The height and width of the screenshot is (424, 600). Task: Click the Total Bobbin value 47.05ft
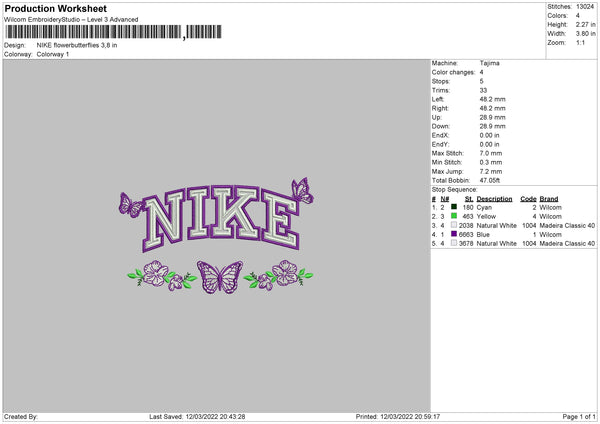tap(490, 180)
